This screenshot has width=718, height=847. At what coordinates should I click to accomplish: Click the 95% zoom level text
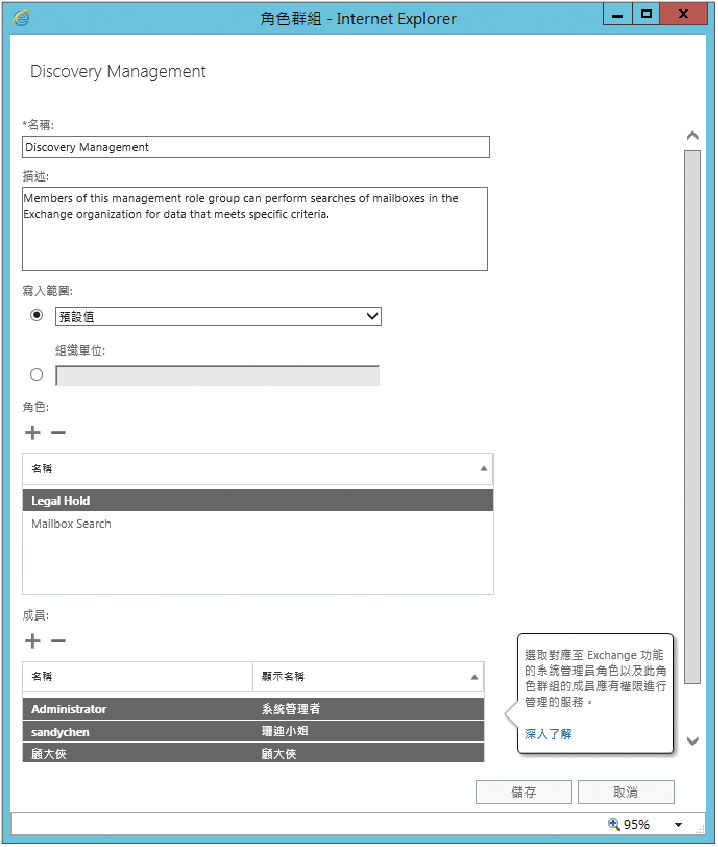(x=636, y=824)
